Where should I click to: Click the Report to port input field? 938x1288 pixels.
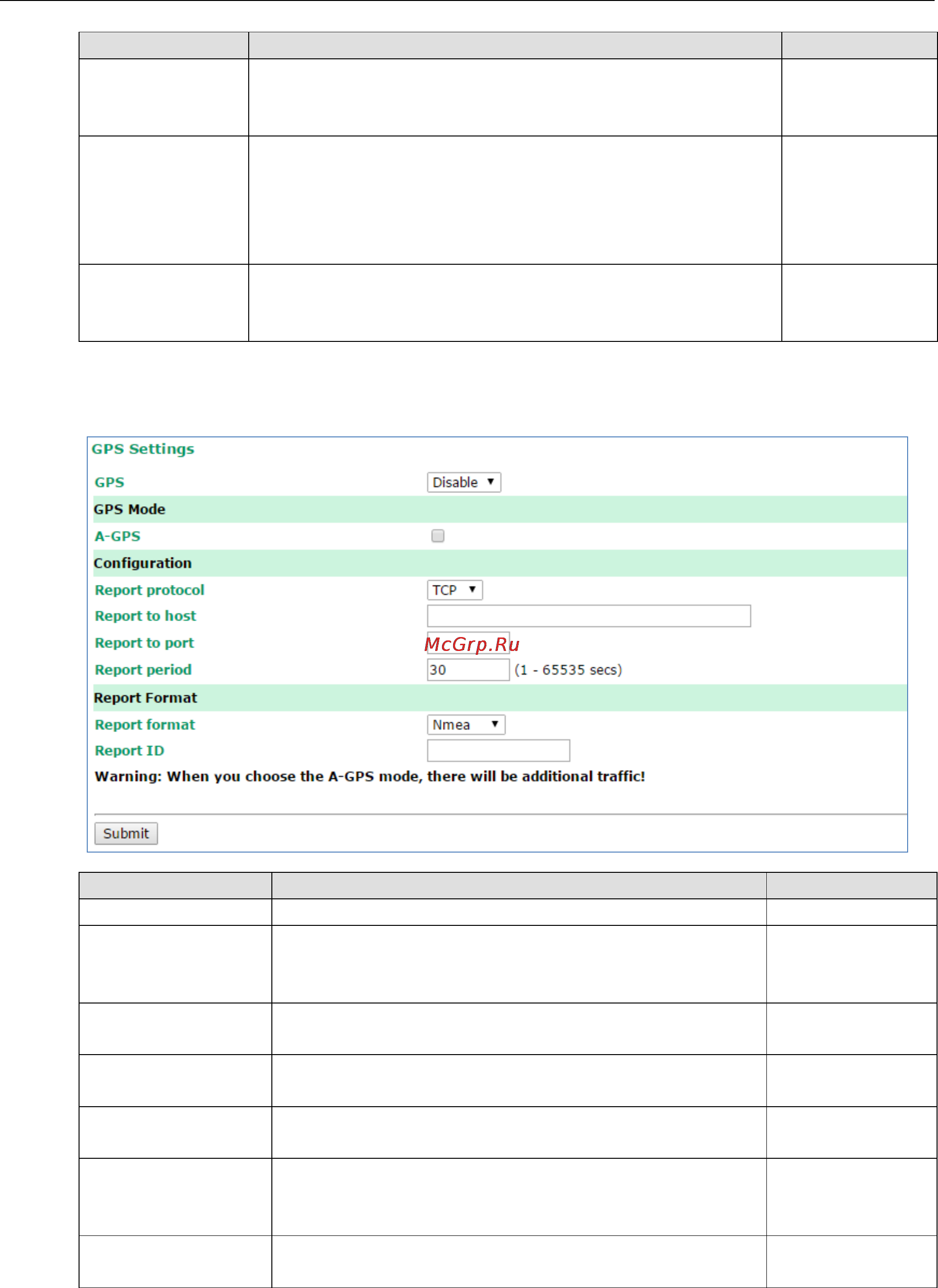click(469, 643)
